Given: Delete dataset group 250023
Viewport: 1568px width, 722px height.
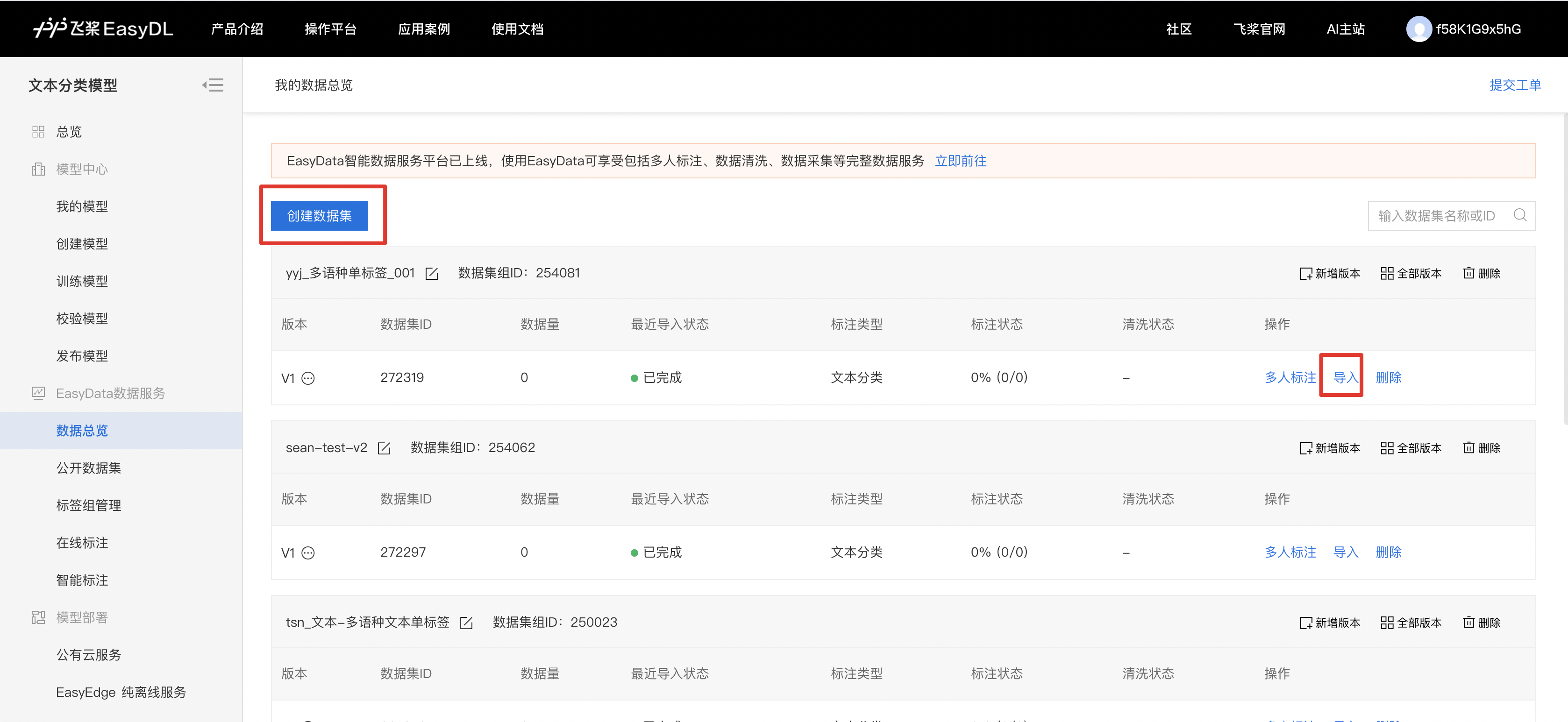Looking at the screenshot, I should 1482,623.
